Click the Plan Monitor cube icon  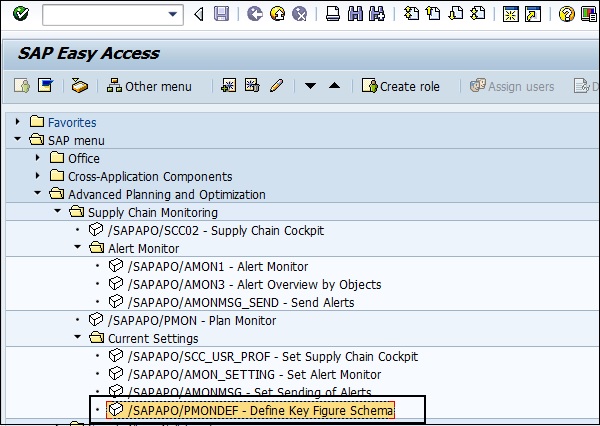pyautogui.click(x=96, y=319)
